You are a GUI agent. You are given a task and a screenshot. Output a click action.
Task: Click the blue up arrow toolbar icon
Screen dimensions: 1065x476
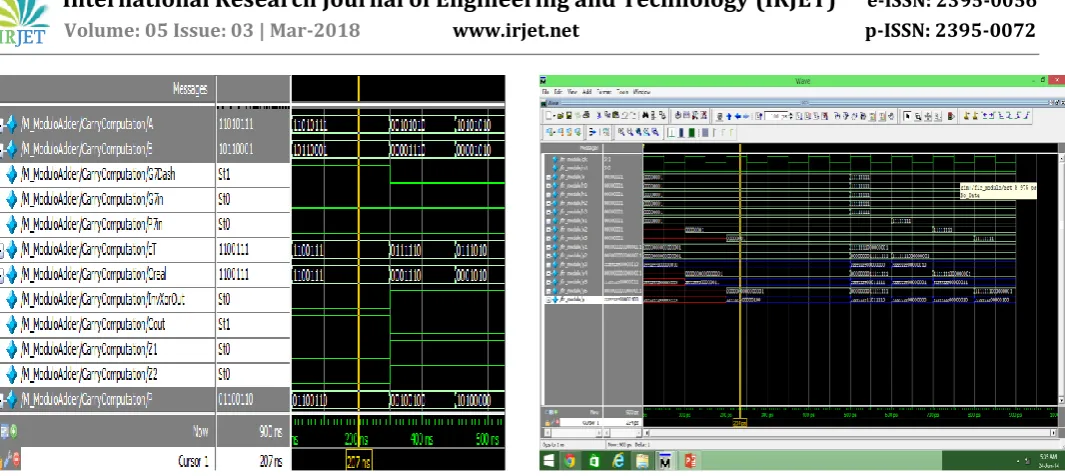pos(729,116)
